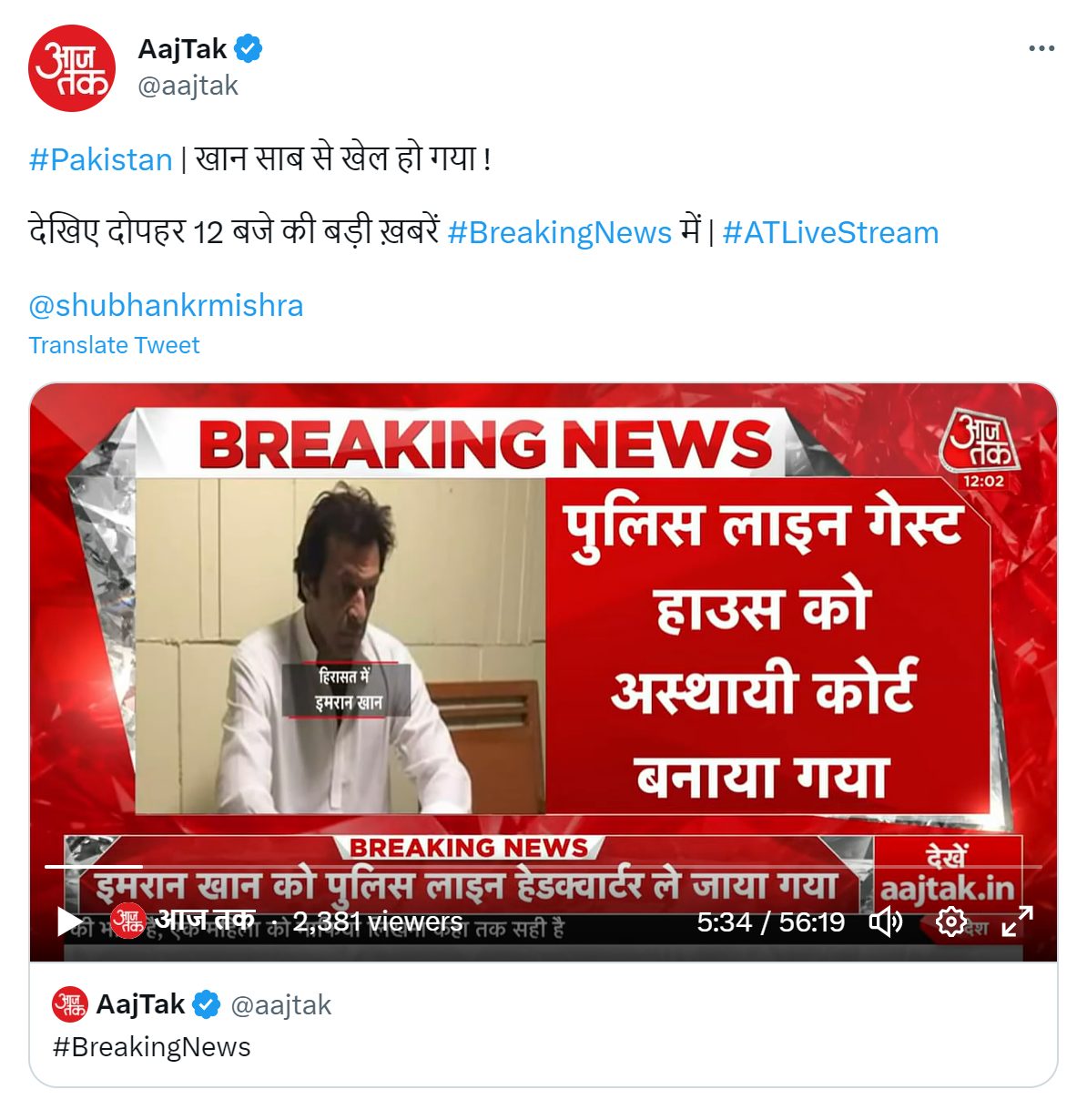
Task: Click the small AajTak avatar in quoted card
Action: pos(70,1004)
